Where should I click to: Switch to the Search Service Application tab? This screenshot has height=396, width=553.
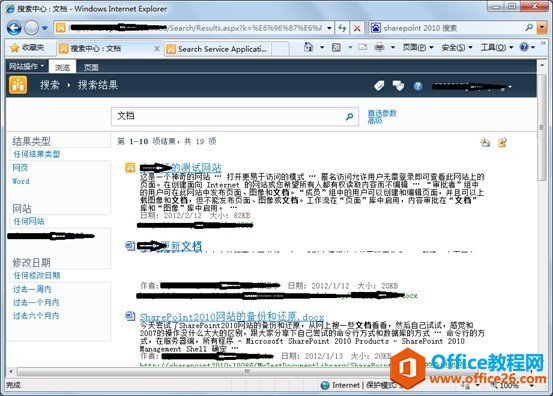(x=218, y=49)
